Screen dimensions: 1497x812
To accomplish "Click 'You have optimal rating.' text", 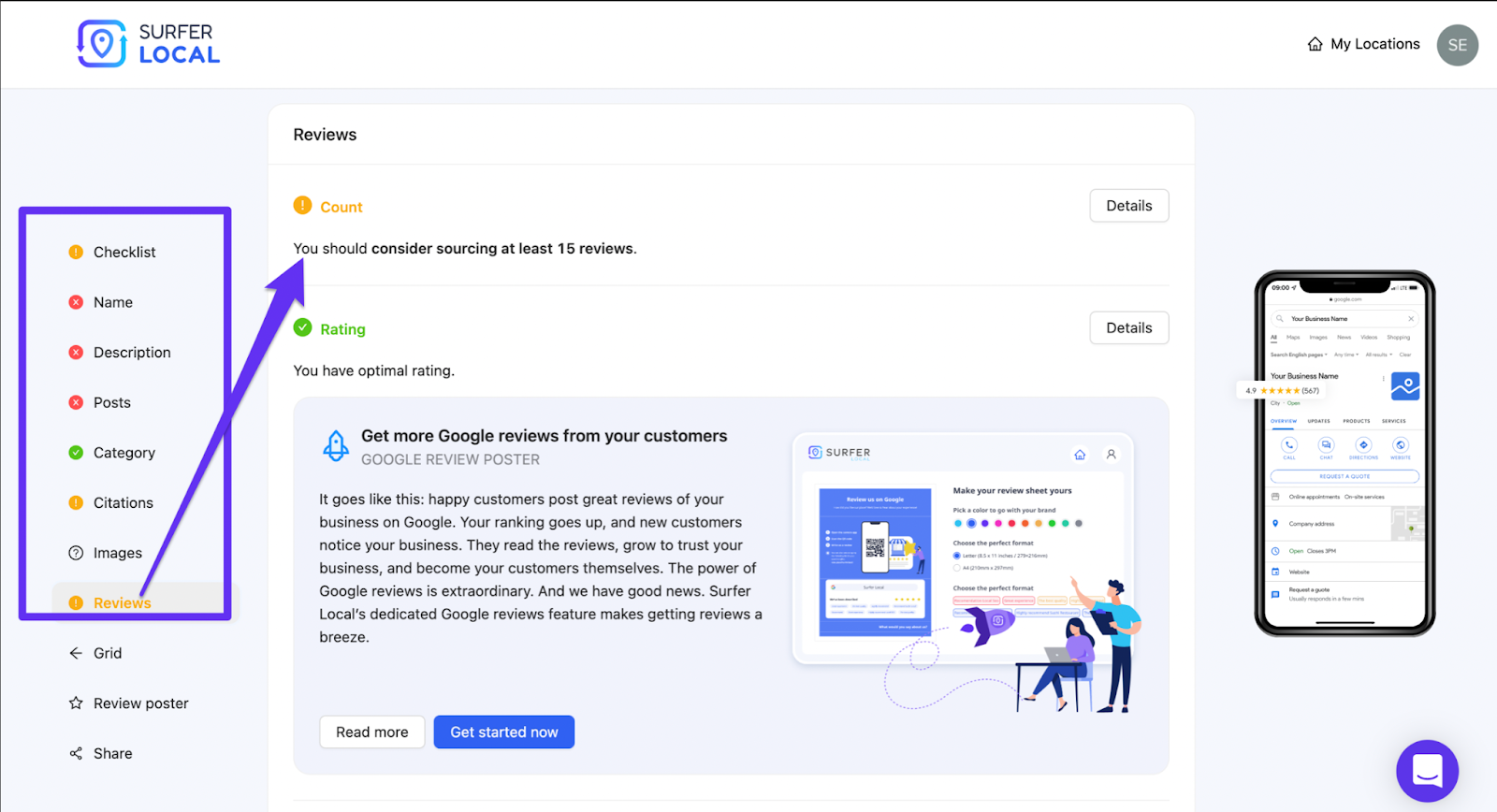I will [374, 370].
